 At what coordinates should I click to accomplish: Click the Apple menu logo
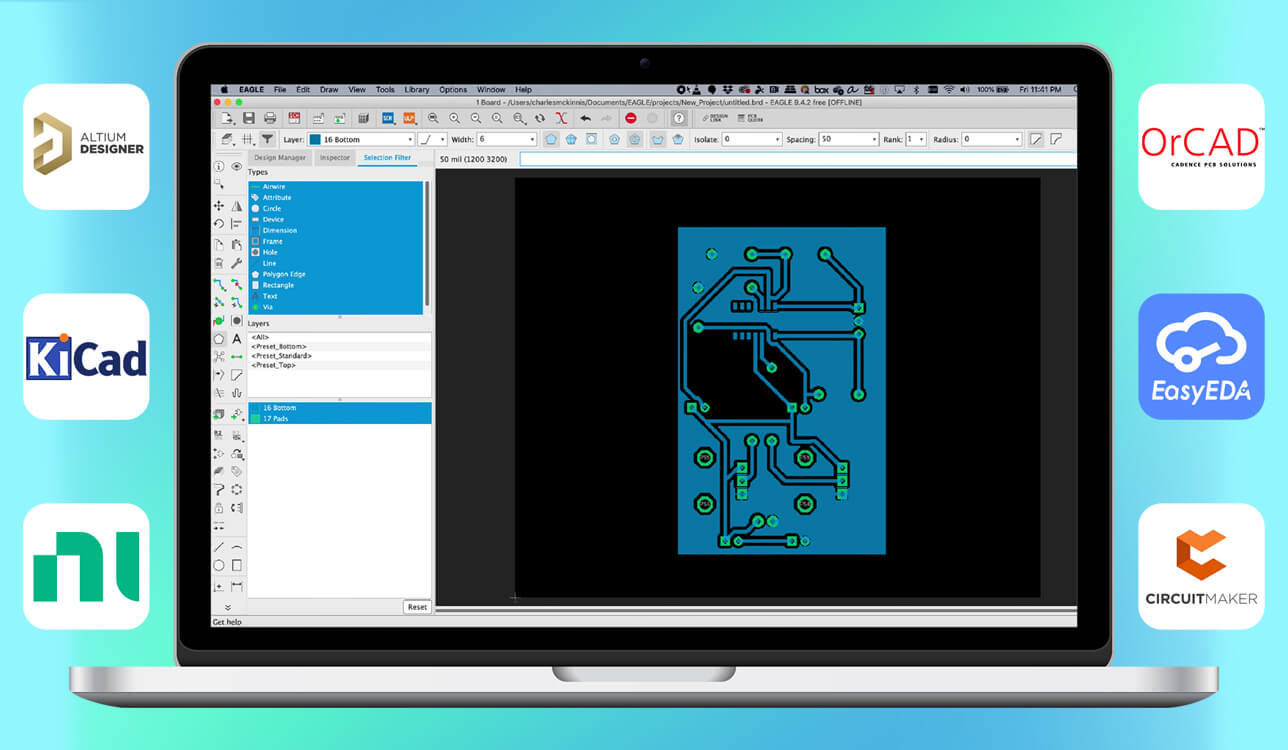click(x=225, y=90)
